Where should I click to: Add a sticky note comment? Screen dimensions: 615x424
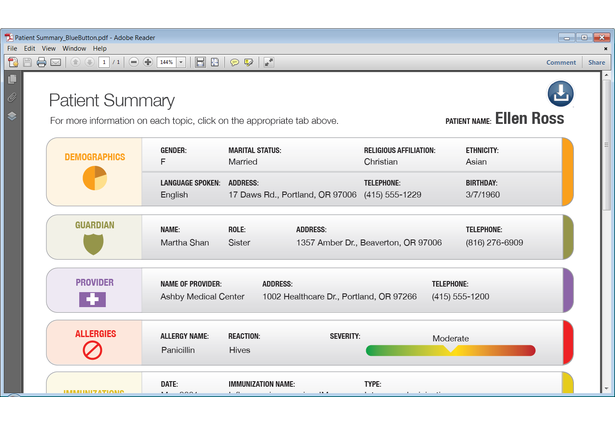coord(234,62)
